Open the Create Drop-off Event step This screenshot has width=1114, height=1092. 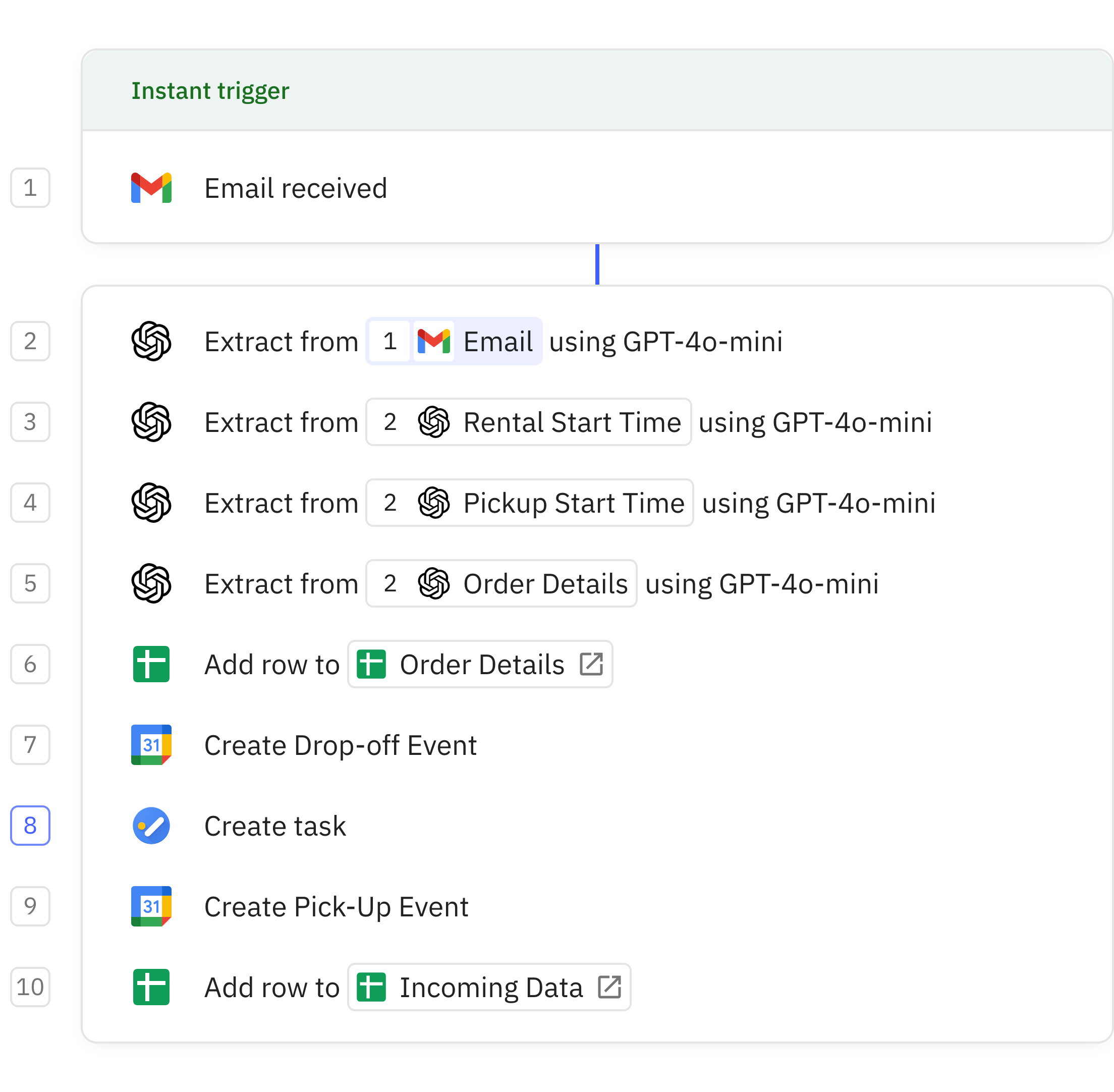click(x=341, y=745)
